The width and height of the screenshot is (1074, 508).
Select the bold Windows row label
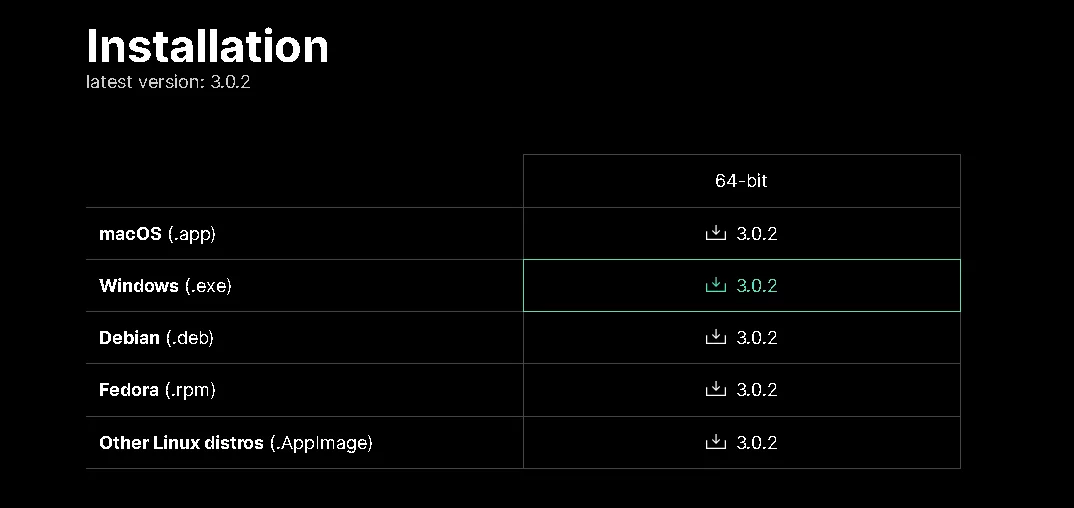tap(139, 285)
